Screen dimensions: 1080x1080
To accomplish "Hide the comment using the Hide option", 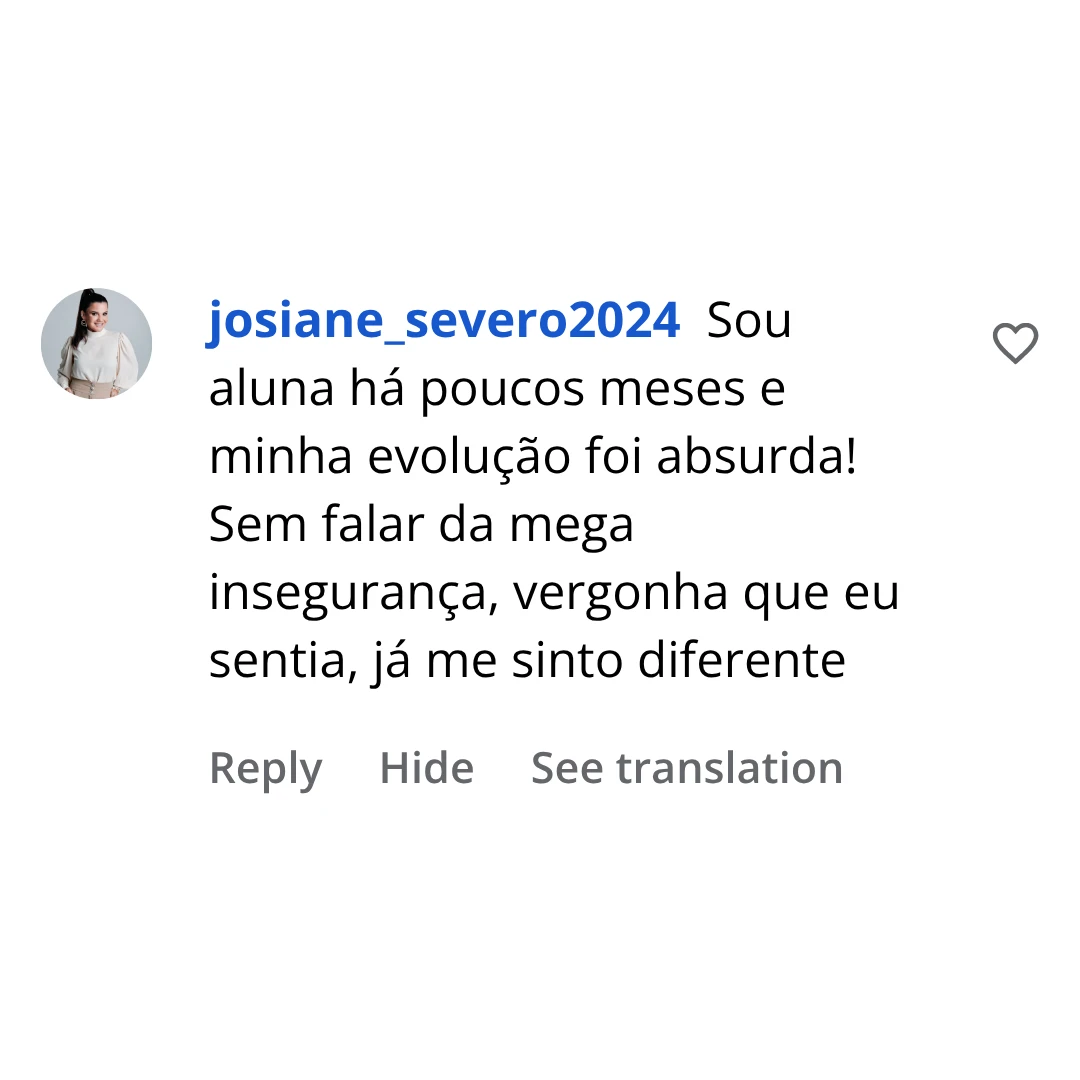I will click(426, 767).
